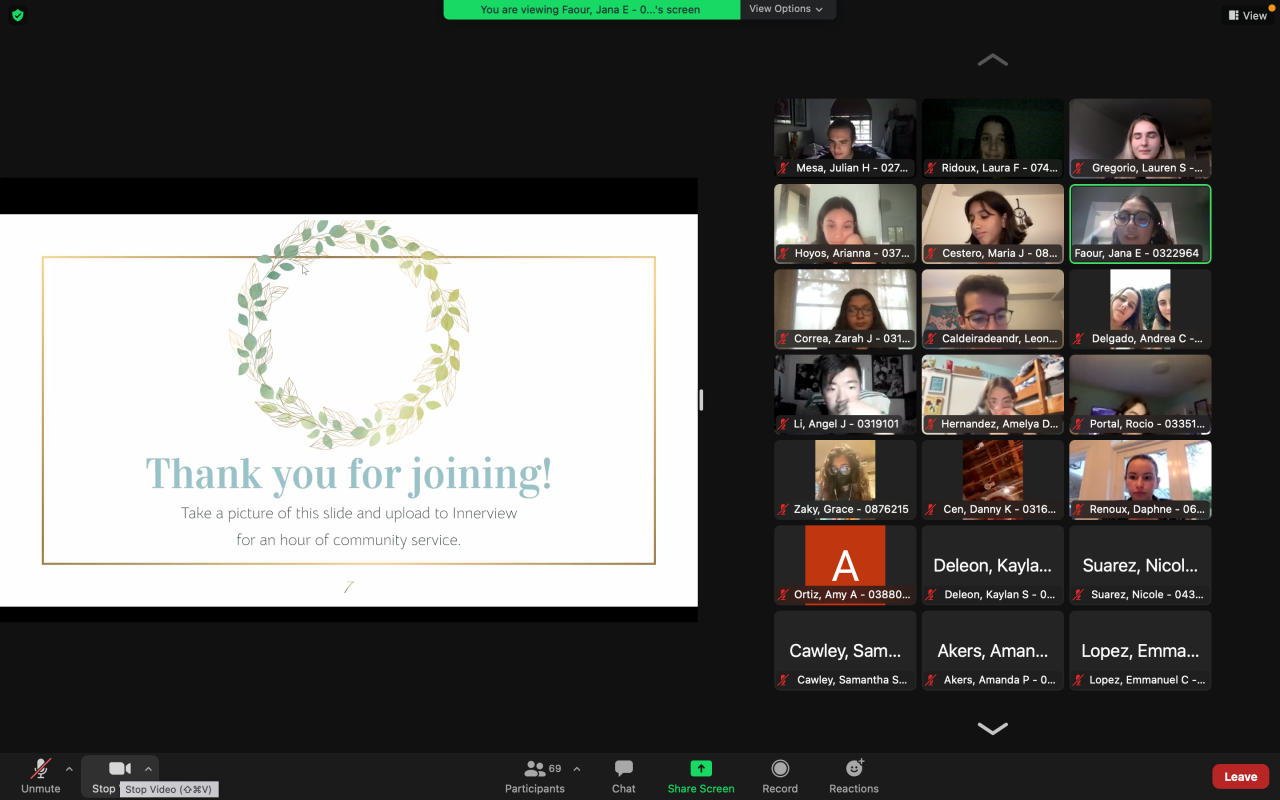Viewport: 1280px width, 800px height.
Task: Click muted mic icon on Correa, Zarah tile
Action: (x=784, y=339)
